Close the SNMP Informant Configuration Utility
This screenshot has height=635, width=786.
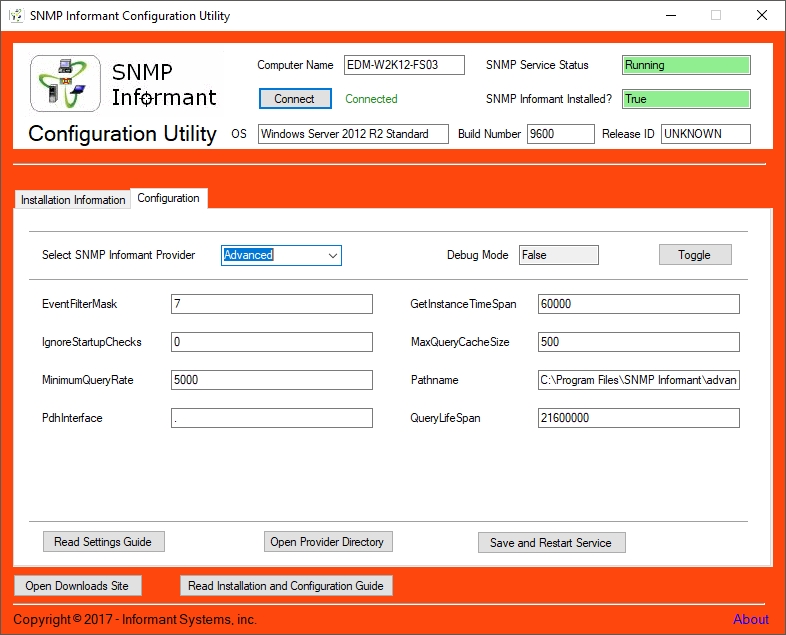point(761,16)
